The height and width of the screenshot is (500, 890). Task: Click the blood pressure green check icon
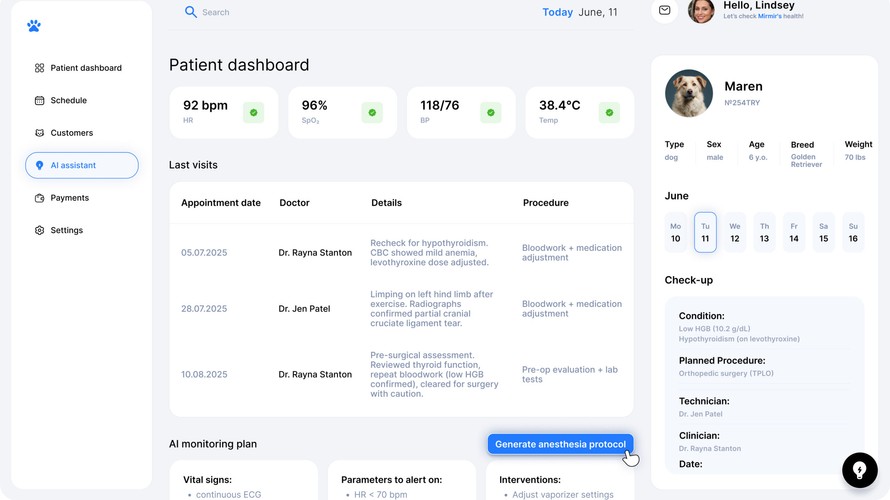coord(491,113)
